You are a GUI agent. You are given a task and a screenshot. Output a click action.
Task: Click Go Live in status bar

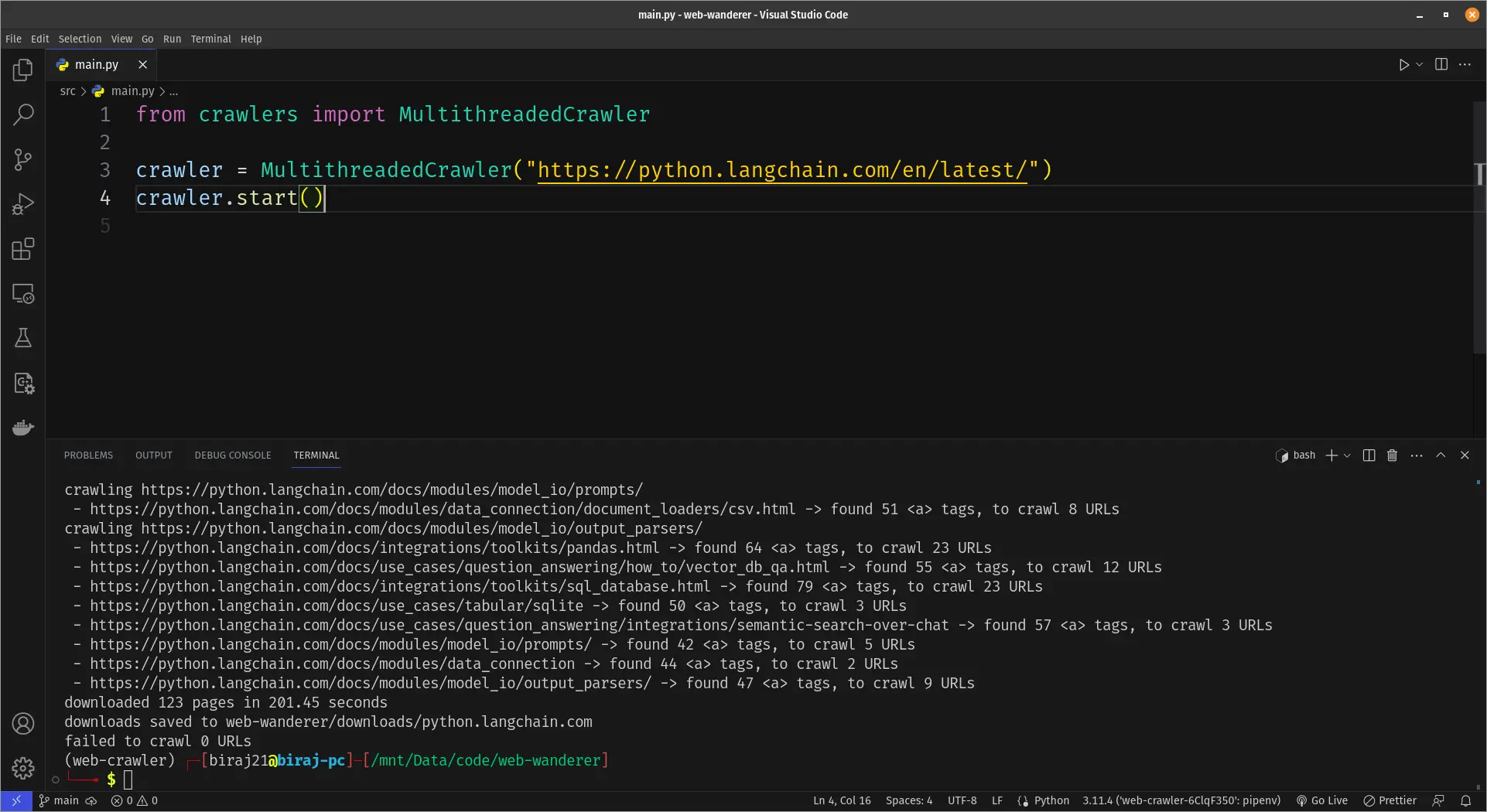tap(1322, 801)
